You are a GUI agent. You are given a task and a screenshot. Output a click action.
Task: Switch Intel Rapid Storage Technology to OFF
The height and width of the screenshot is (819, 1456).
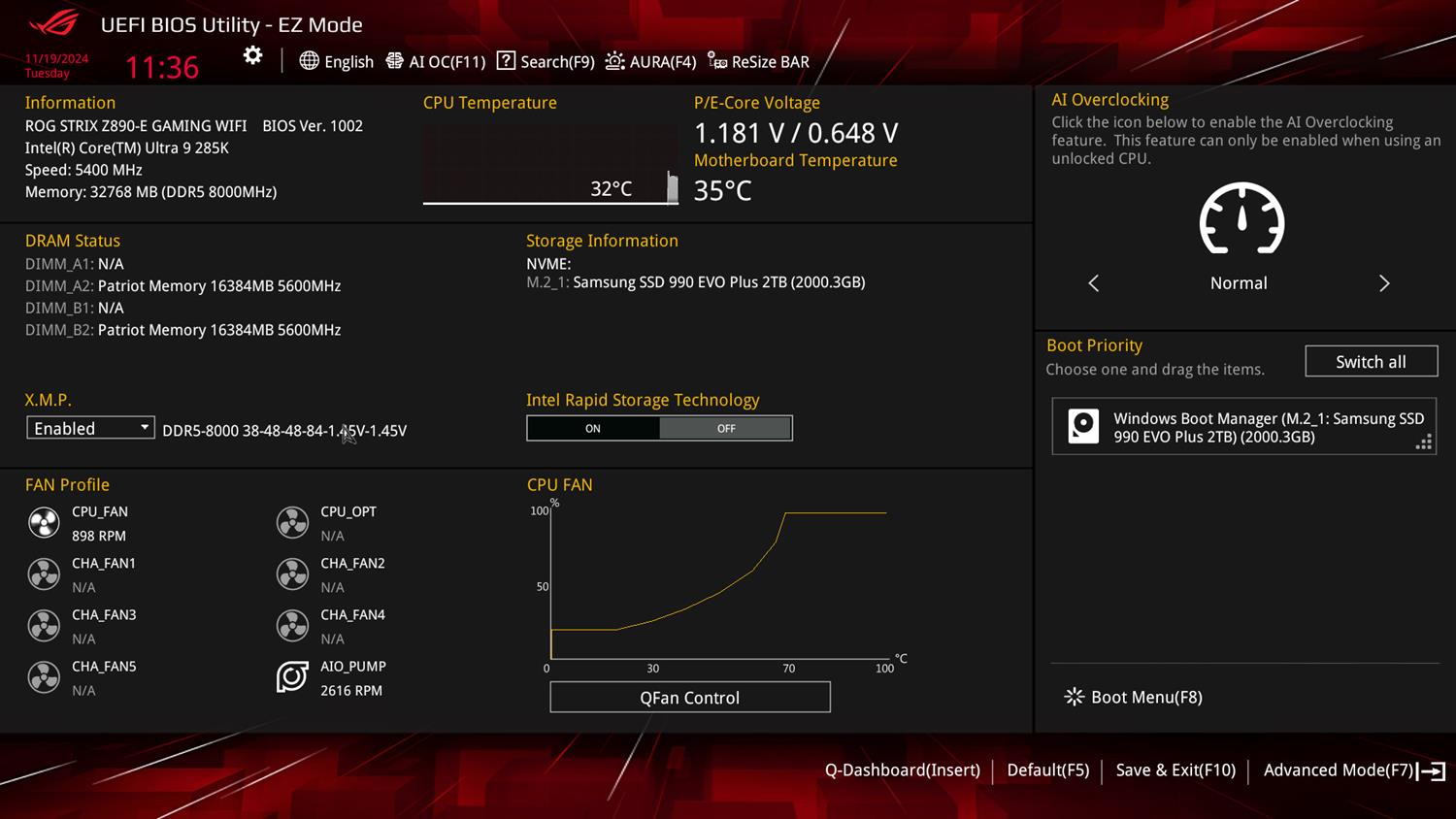coord(726,428)
